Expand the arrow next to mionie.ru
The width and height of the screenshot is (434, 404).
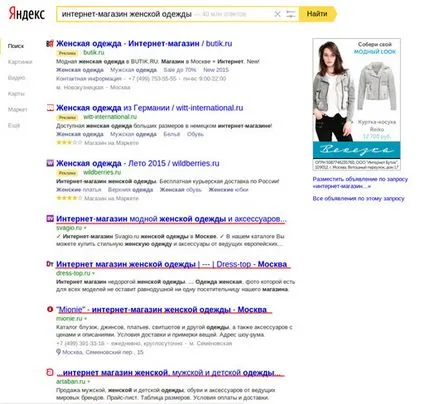tap(85, 319)
